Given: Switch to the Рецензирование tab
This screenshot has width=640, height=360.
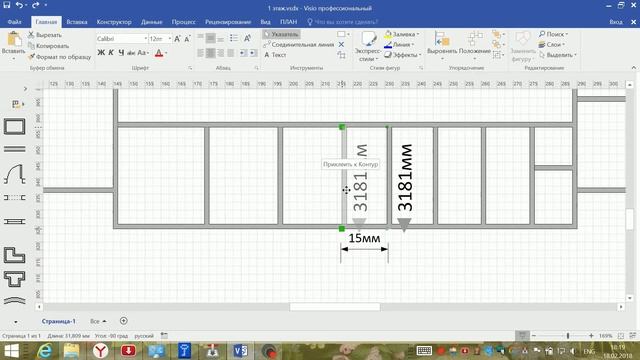Looking at the screenshot, I should pyautogui.click(x=228, y=22).
